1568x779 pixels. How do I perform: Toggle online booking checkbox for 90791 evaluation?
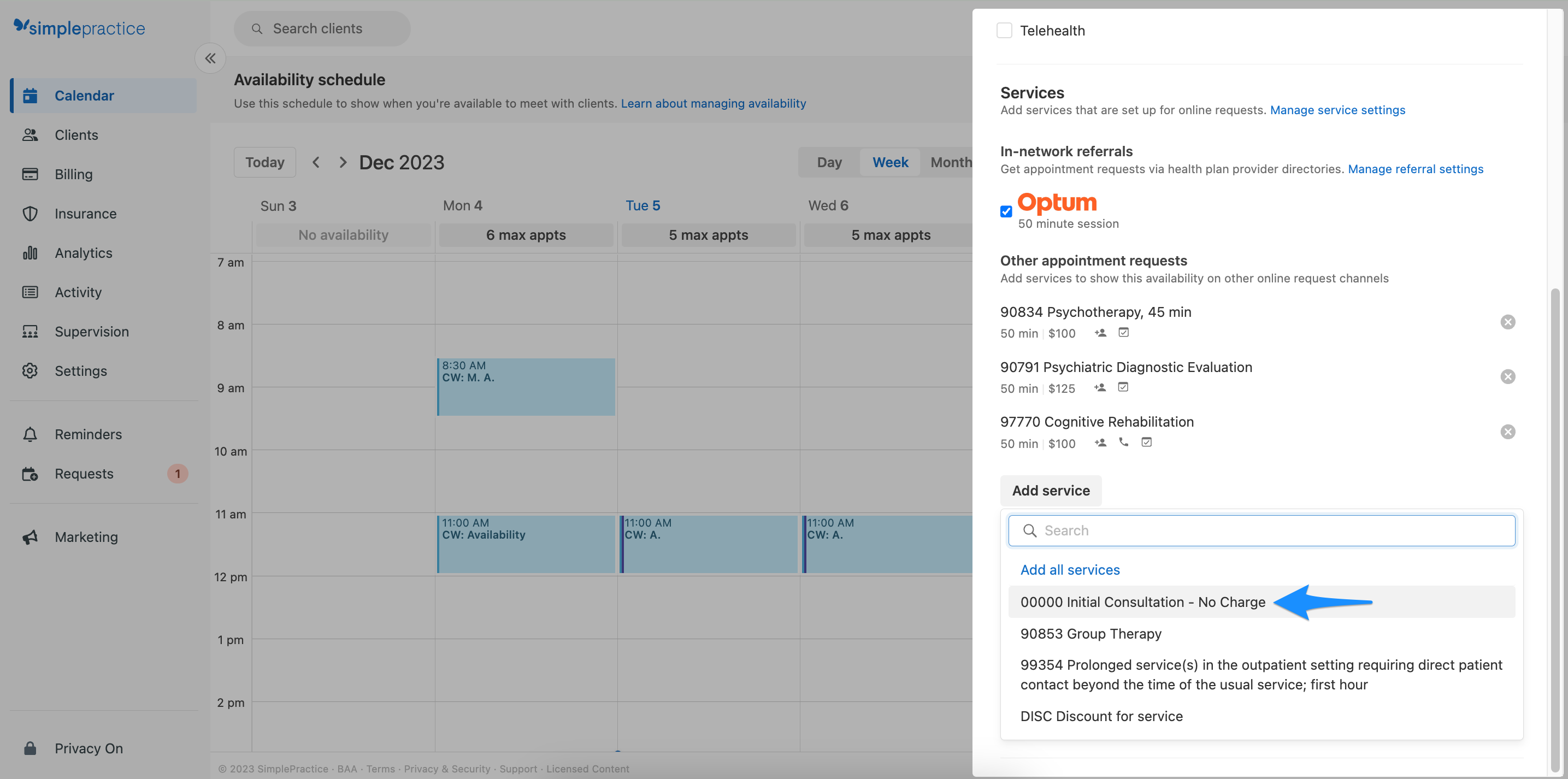pyautogui.click(x=1123, y=387)
